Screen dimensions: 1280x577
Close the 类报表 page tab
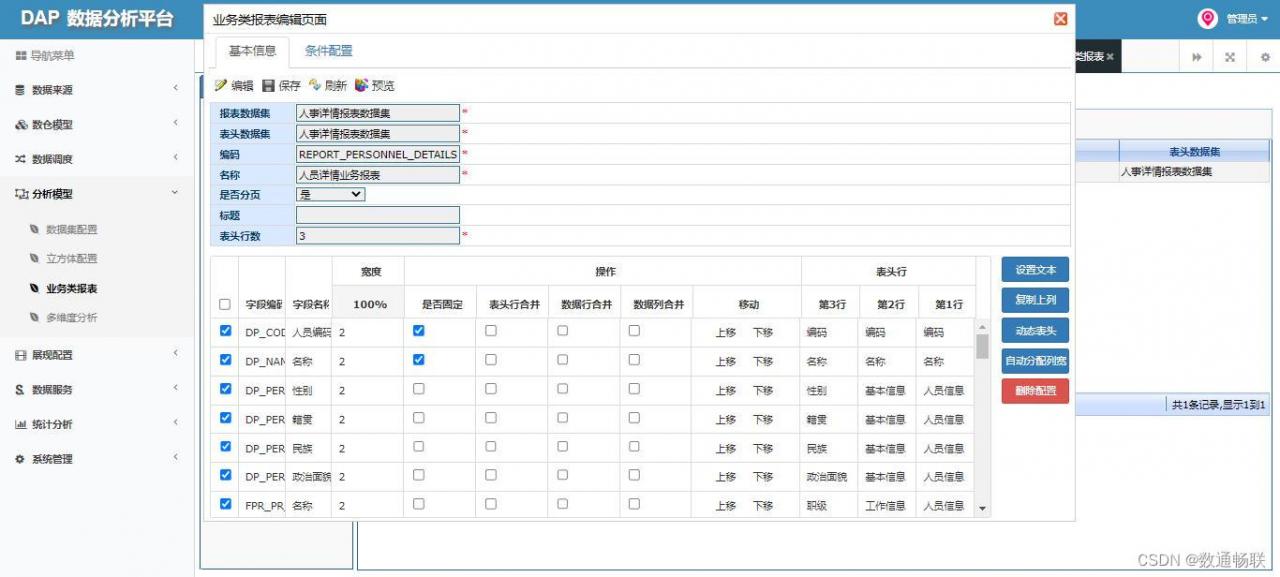1110,57
